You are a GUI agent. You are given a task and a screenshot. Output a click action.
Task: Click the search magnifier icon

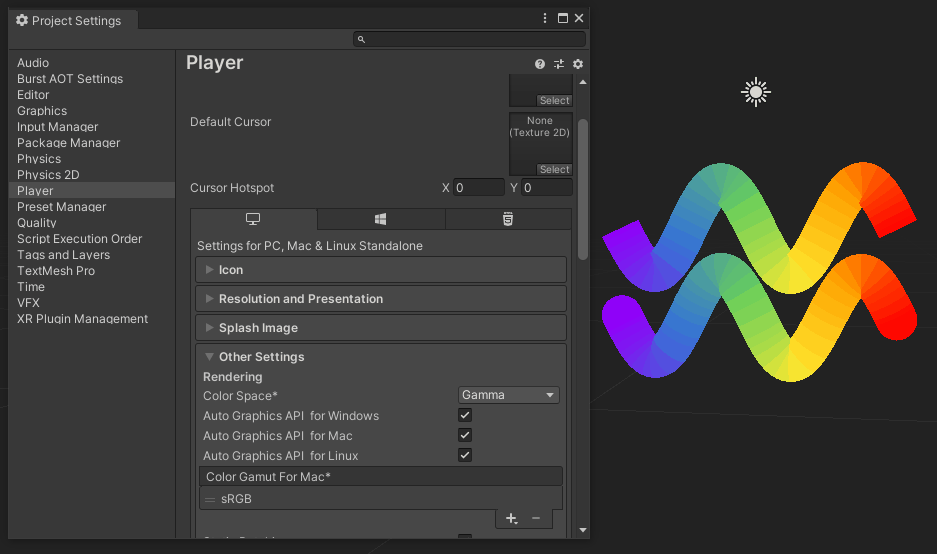362,39
